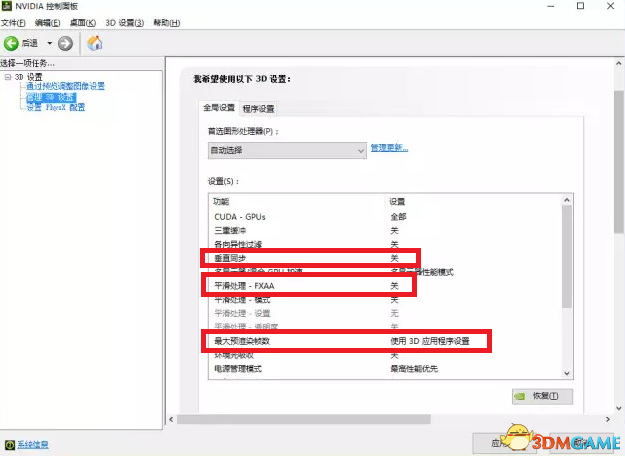Click value 使用 3D 应用程序设置
This screenshot has width=625, height=456.
[x=430, y=341]
